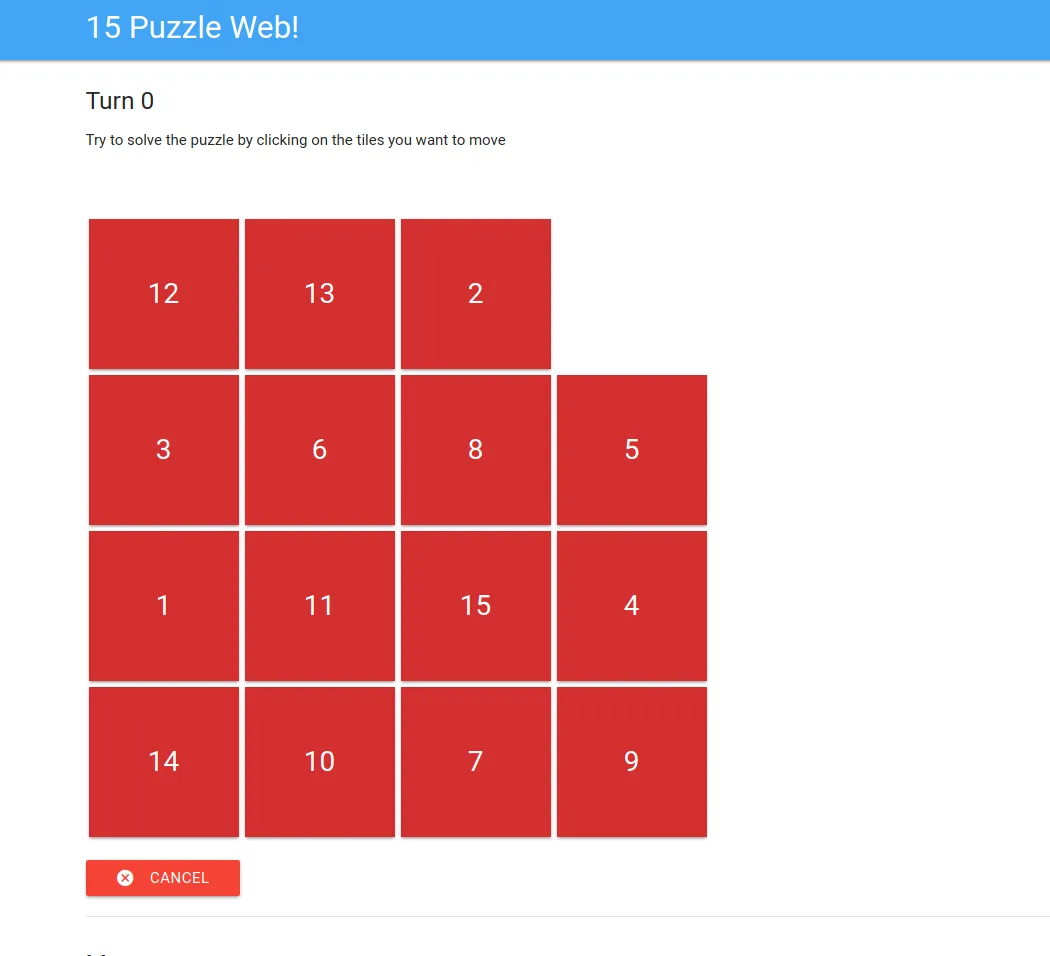Click the Turn 0 counter heading
The width and height of the screenshot is (1050, 956).
[120, 101]
